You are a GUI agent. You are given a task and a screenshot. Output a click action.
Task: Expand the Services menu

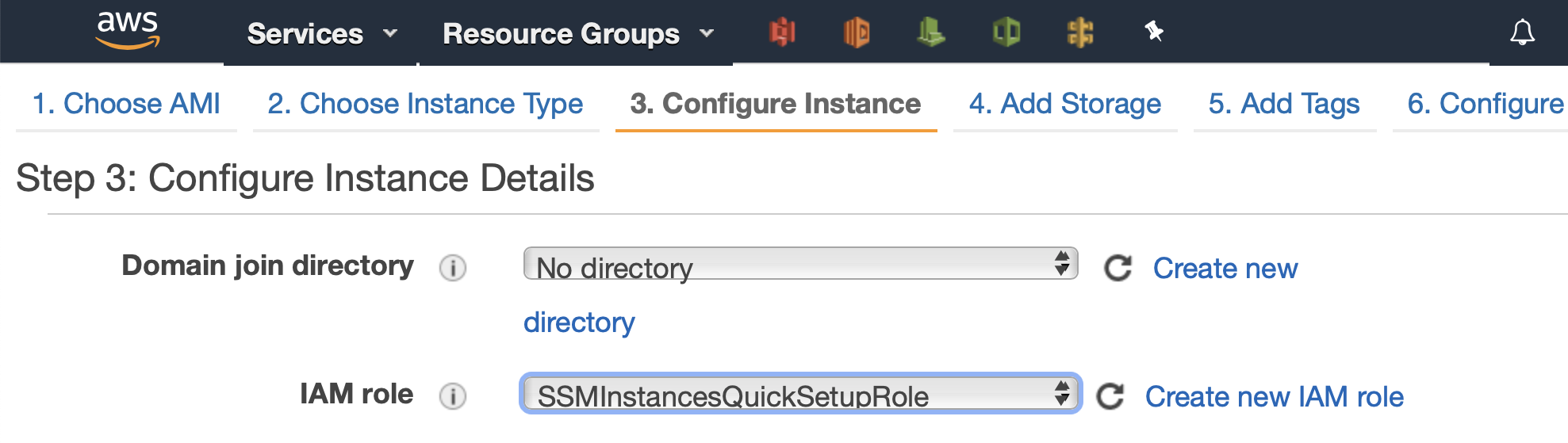321,34
